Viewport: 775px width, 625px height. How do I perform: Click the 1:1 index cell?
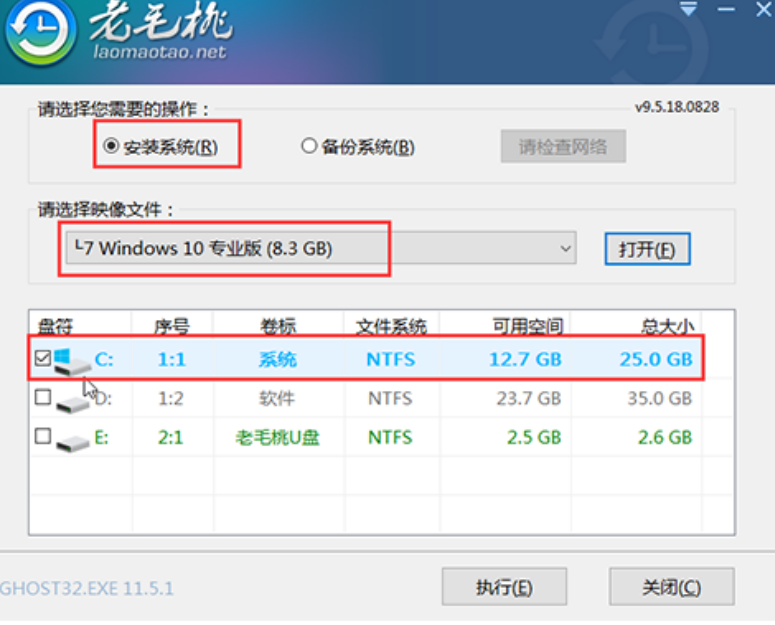coord(172,359)
